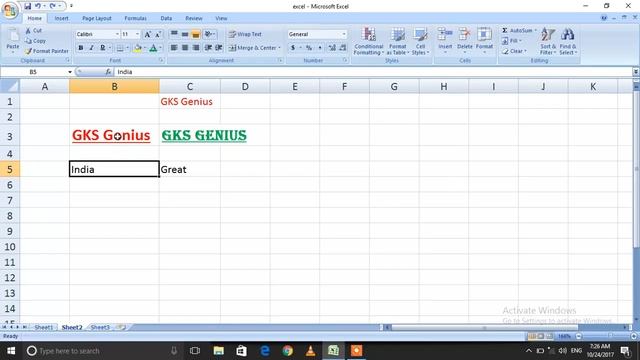Click the Insert cells button

tap(445, 41)
